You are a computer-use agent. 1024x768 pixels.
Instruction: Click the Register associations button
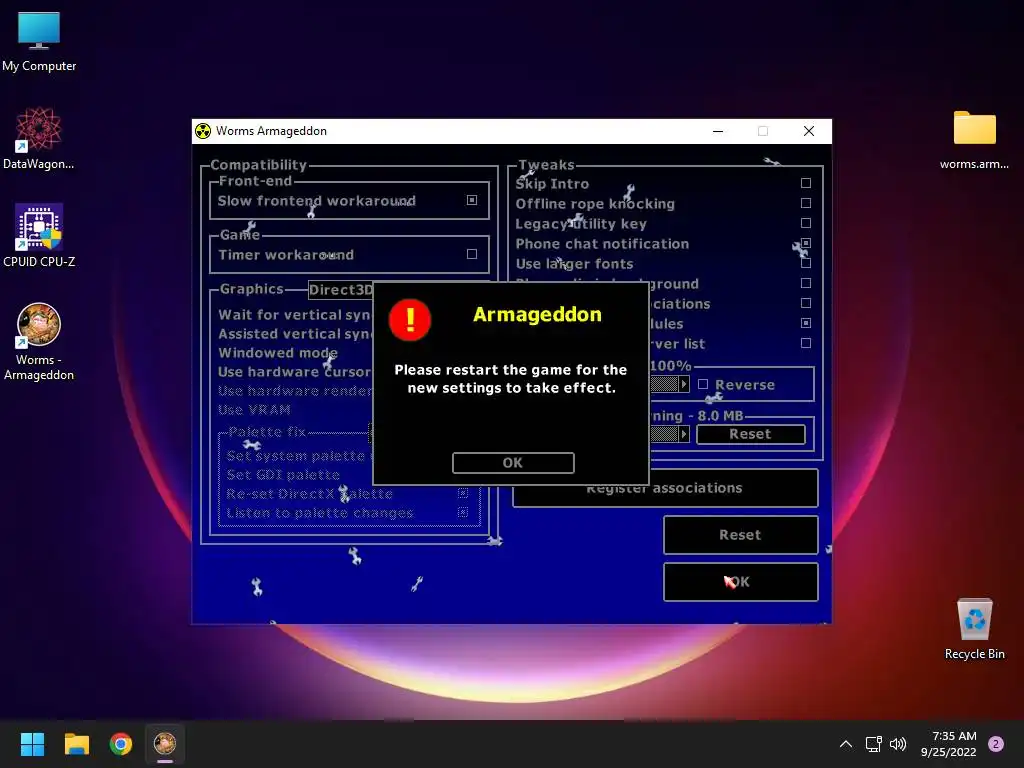coord(665,488)
